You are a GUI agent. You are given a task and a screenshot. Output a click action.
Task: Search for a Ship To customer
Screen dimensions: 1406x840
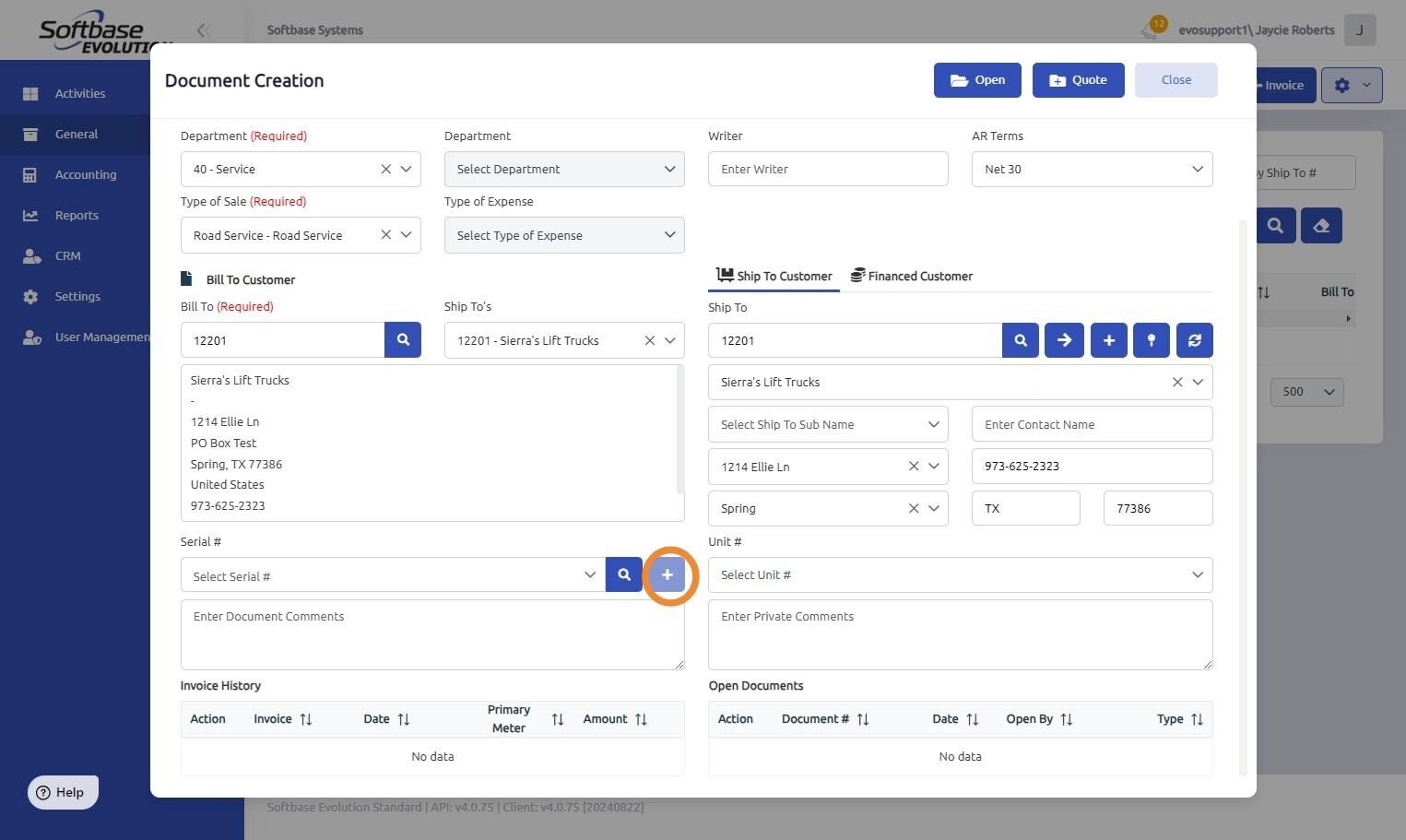1021,340
